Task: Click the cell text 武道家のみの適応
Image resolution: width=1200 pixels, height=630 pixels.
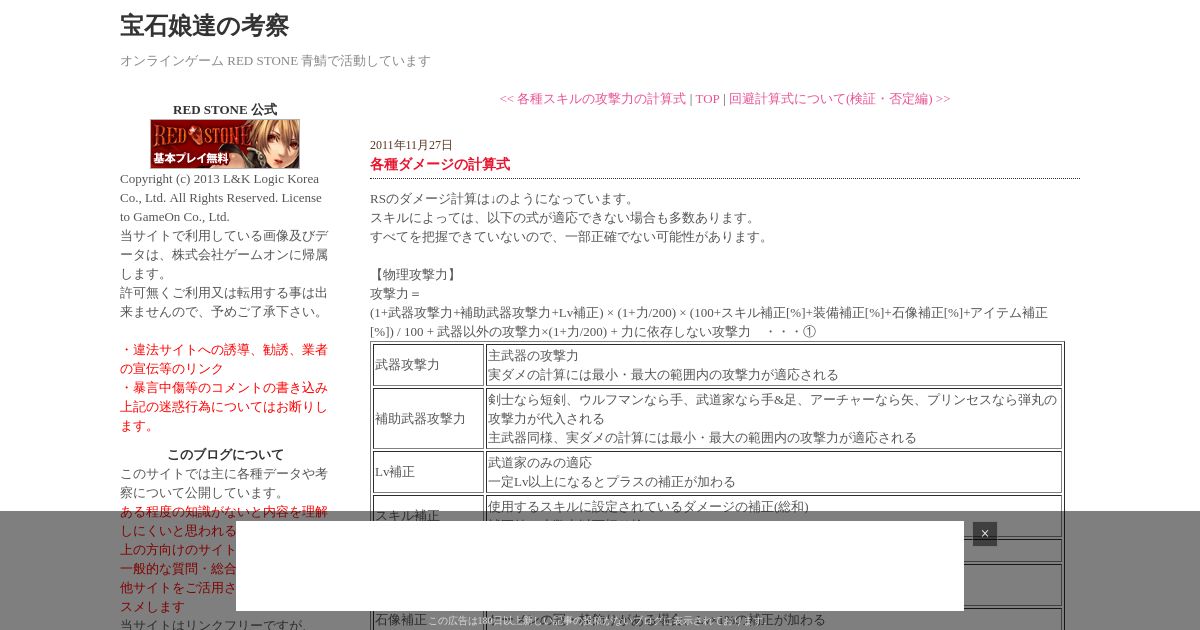Action: (540, 463)
